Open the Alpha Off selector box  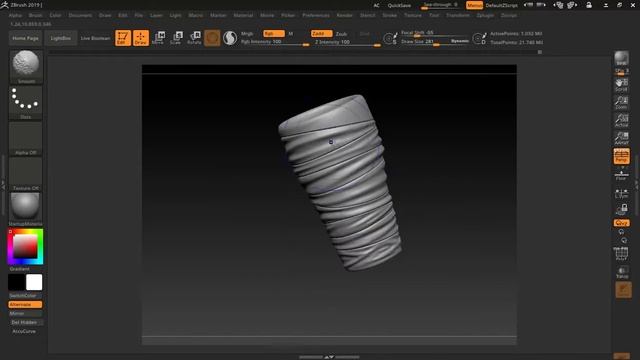26,138
